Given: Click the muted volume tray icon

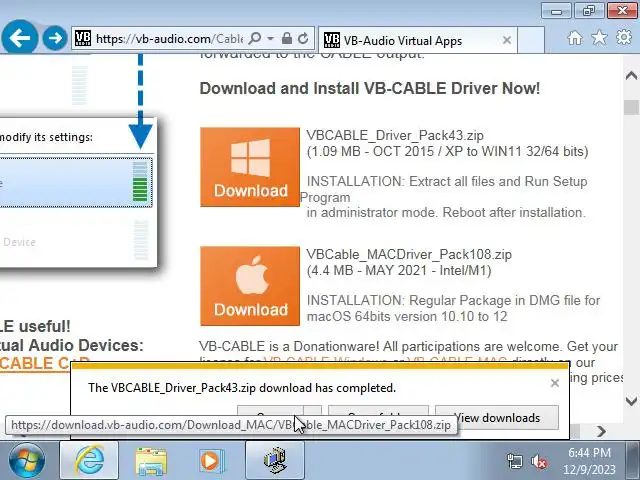Looking at the screenshot, I should tap(538, 462).
